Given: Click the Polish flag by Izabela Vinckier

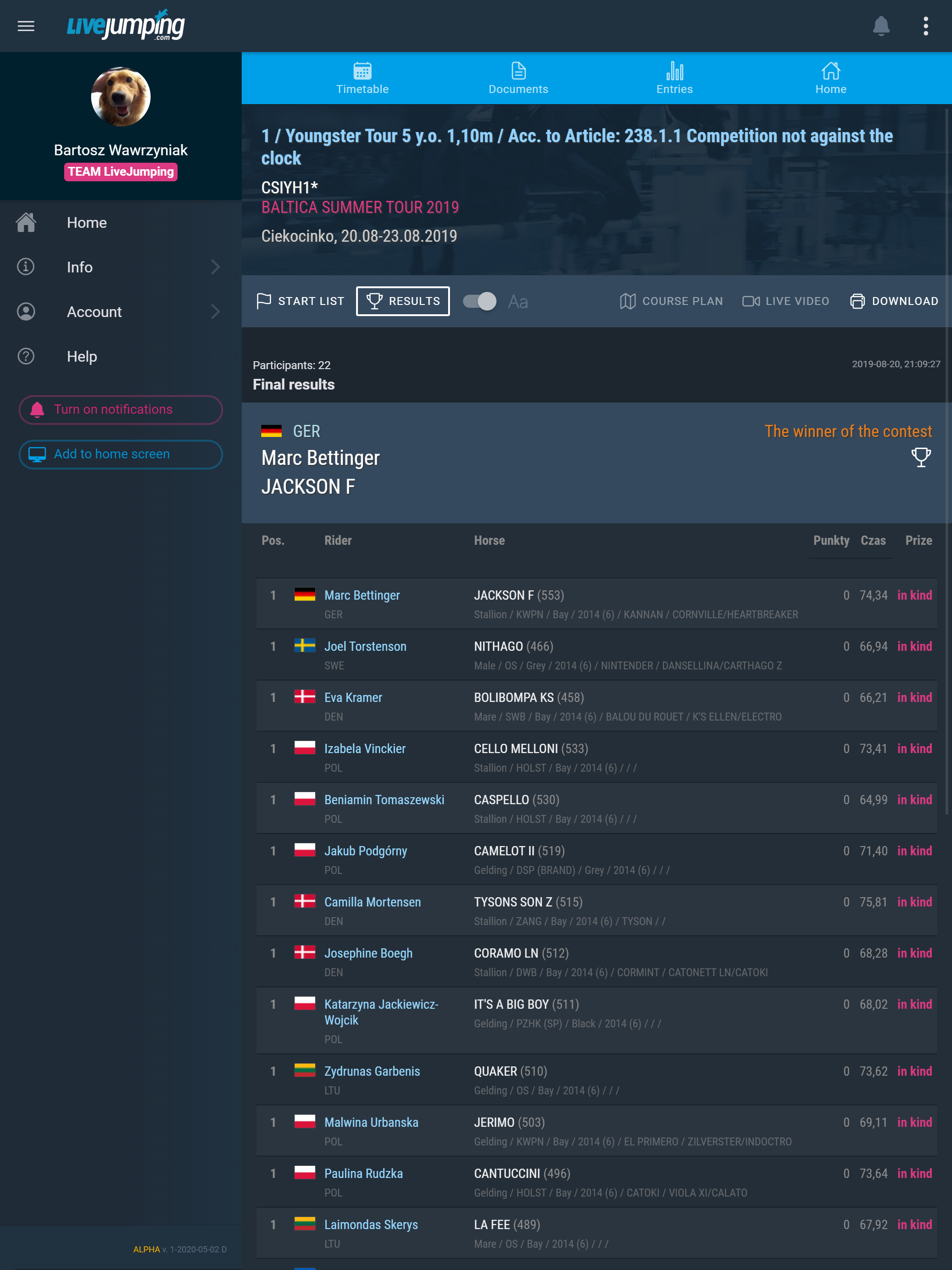Looking at the screenshot, I should click(x=305, y=747).
